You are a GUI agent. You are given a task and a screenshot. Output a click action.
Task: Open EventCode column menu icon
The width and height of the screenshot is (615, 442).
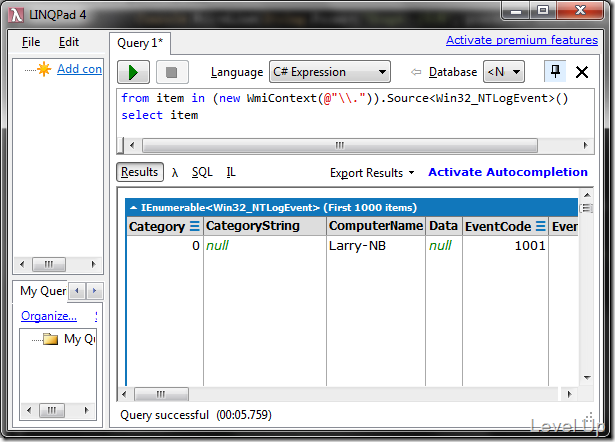point(541,226)
